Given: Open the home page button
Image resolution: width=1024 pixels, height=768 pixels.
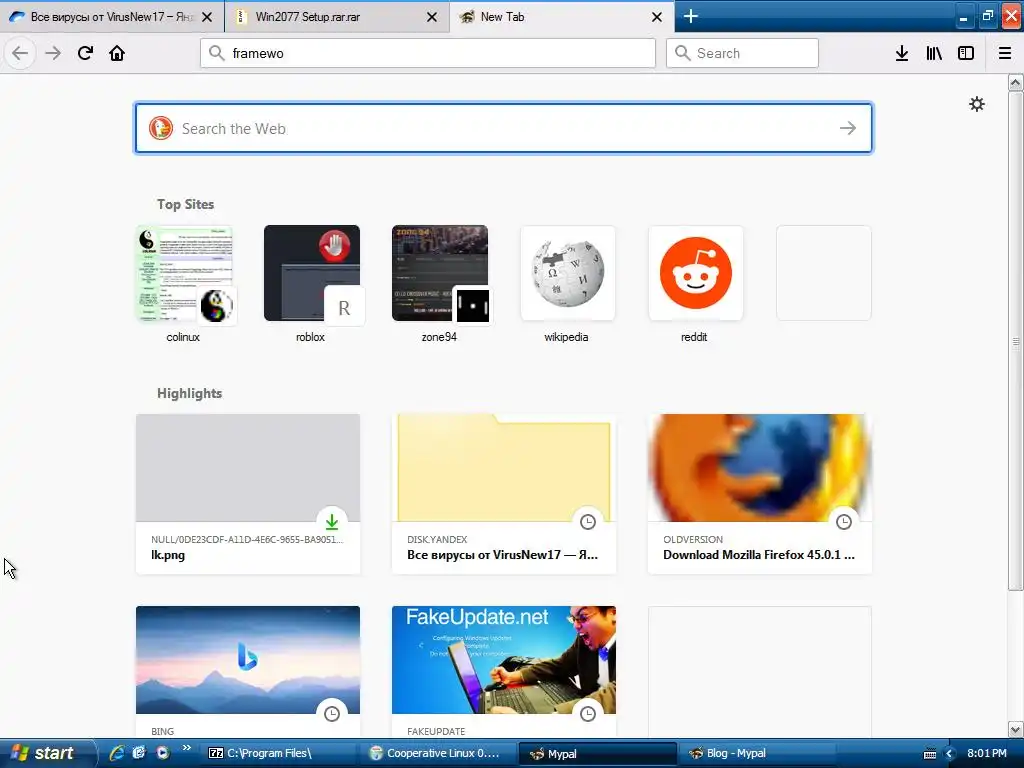Looking at the screenshot, I should (117, 53).
